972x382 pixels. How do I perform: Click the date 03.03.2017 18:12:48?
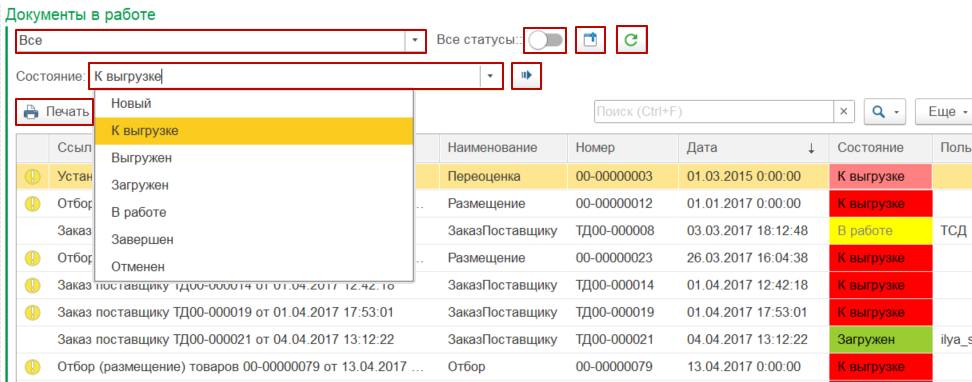click(753, 231)
